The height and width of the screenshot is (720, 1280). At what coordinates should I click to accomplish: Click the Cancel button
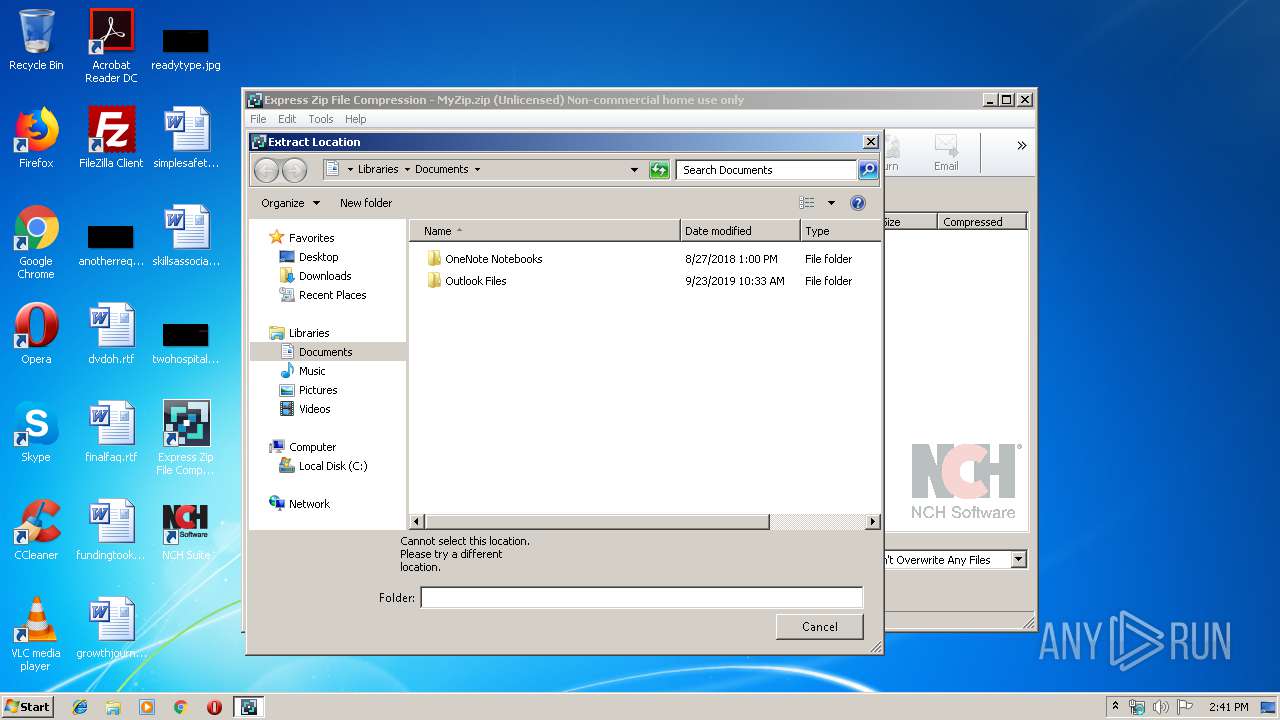819,627
